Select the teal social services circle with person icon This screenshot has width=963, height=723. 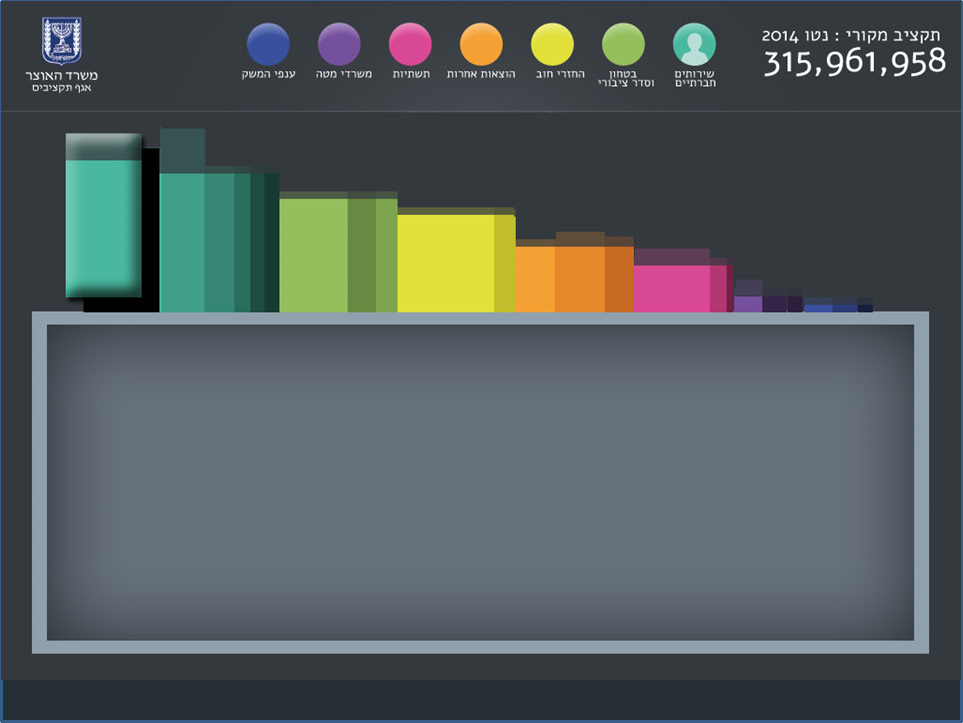point(694,44)
